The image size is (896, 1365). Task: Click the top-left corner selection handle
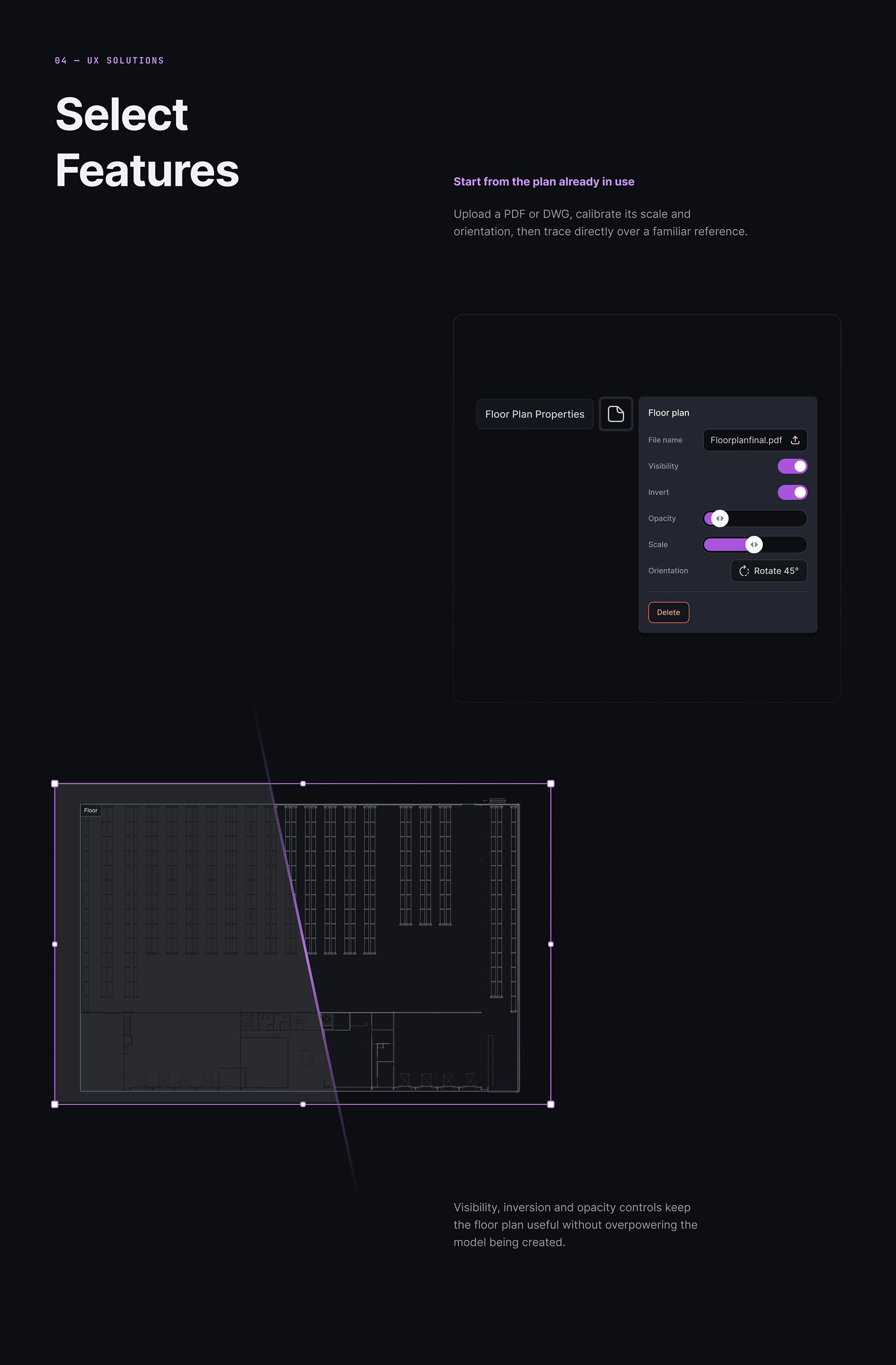tap(55, 783)
